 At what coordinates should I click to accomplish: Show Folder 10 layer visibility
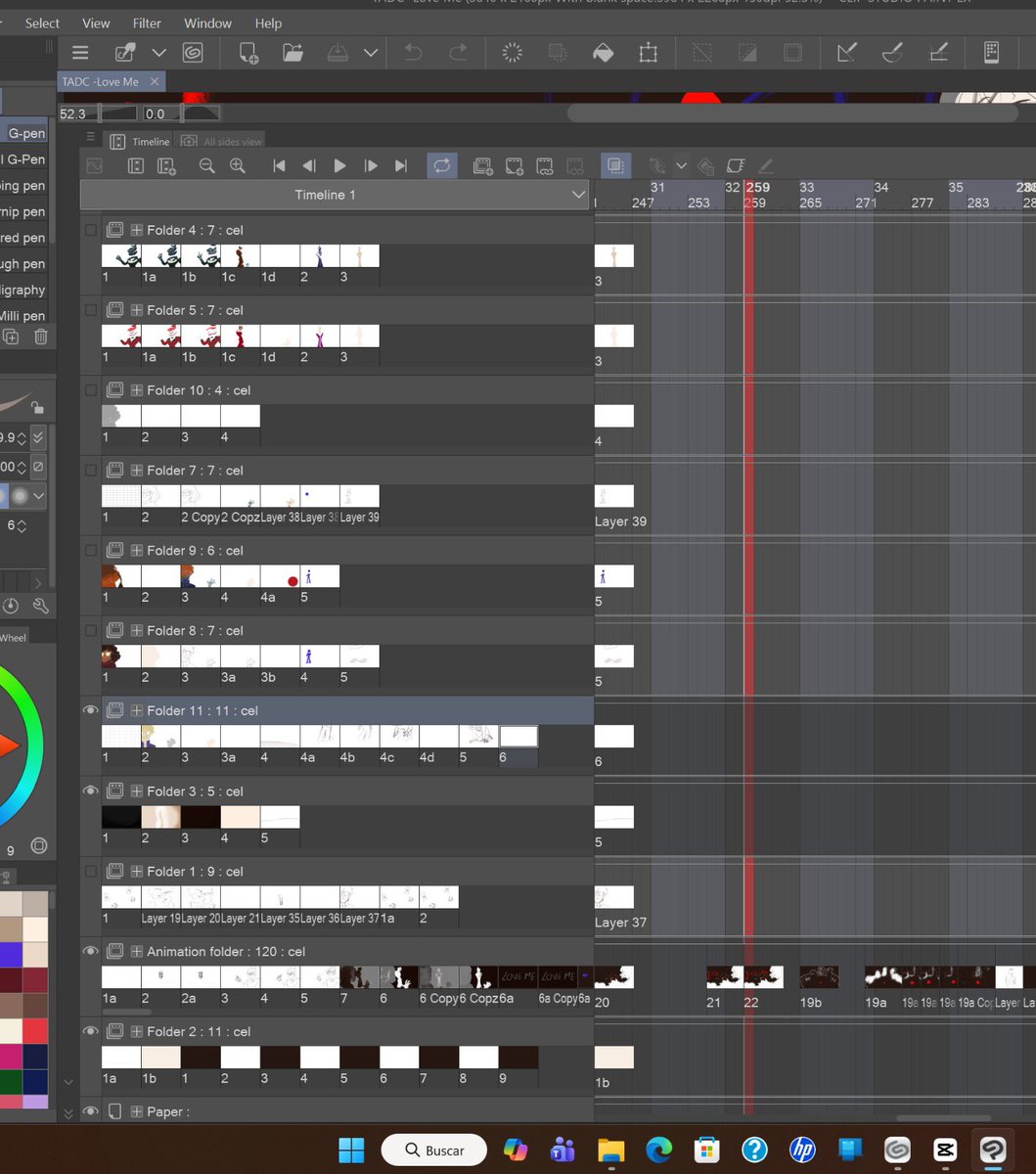coord(91,390)
